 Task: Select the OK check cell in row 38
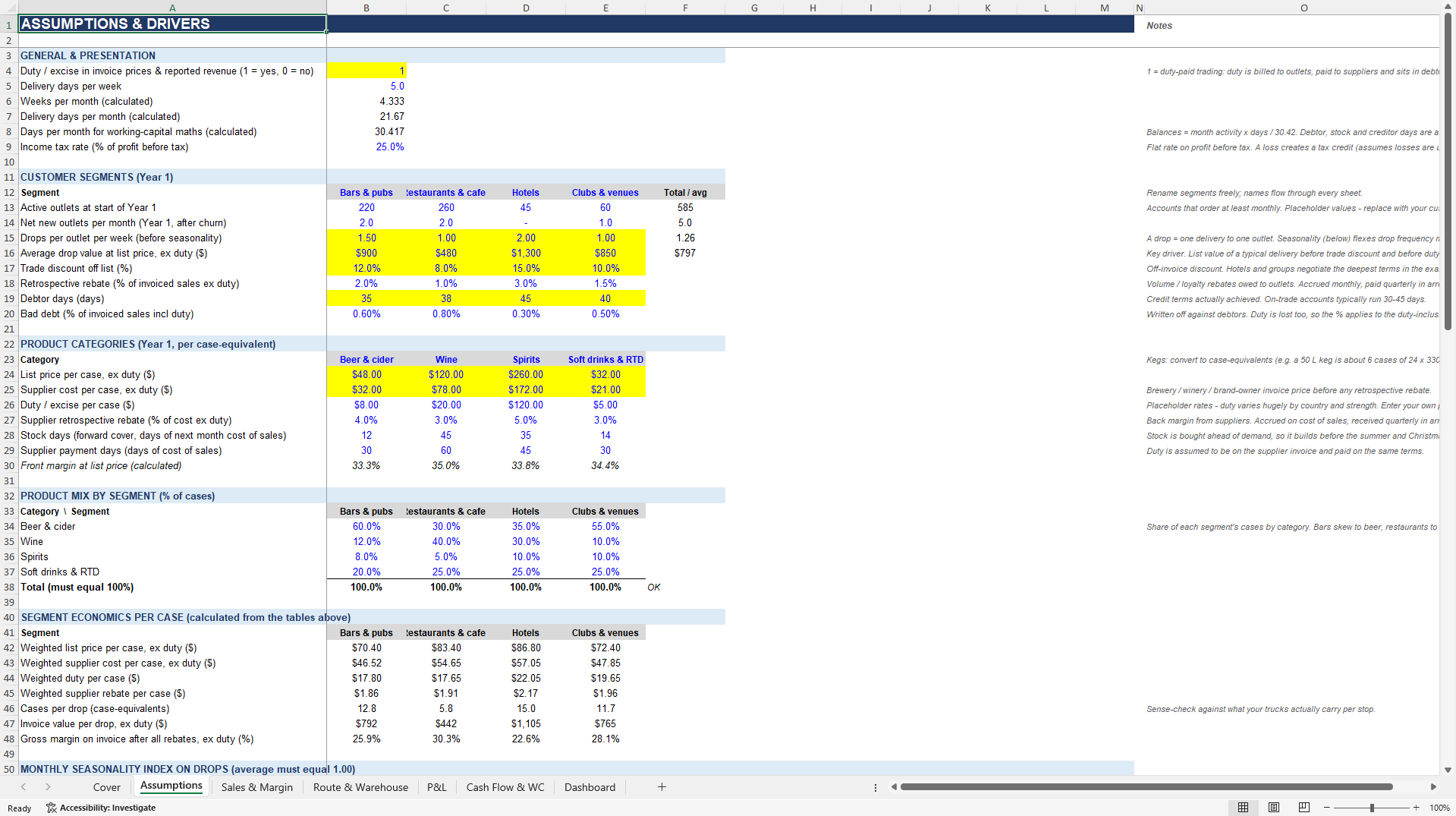685,587
